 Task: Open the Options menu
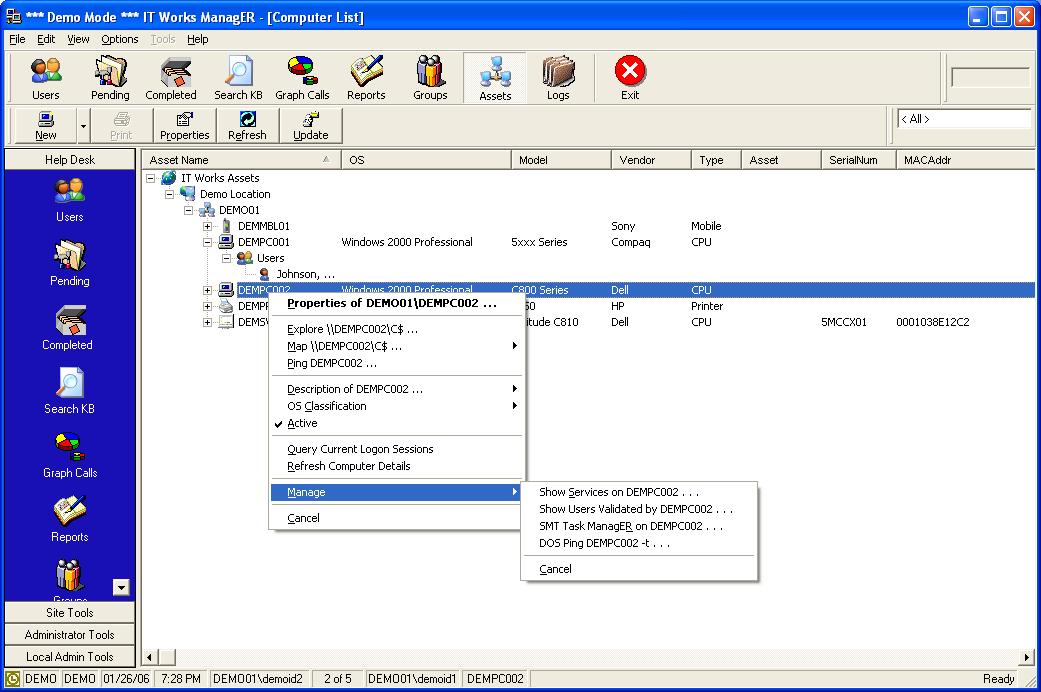[120, 39]
